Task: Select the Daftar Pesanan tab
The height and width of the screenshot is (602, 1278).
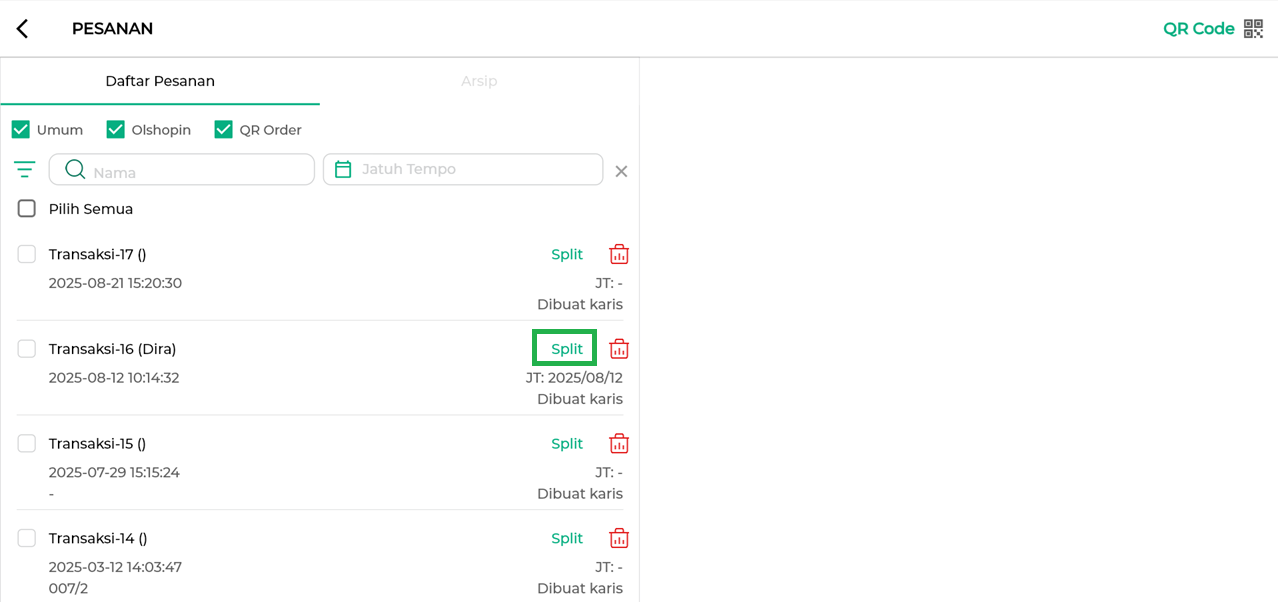Action: coord(160,81)
